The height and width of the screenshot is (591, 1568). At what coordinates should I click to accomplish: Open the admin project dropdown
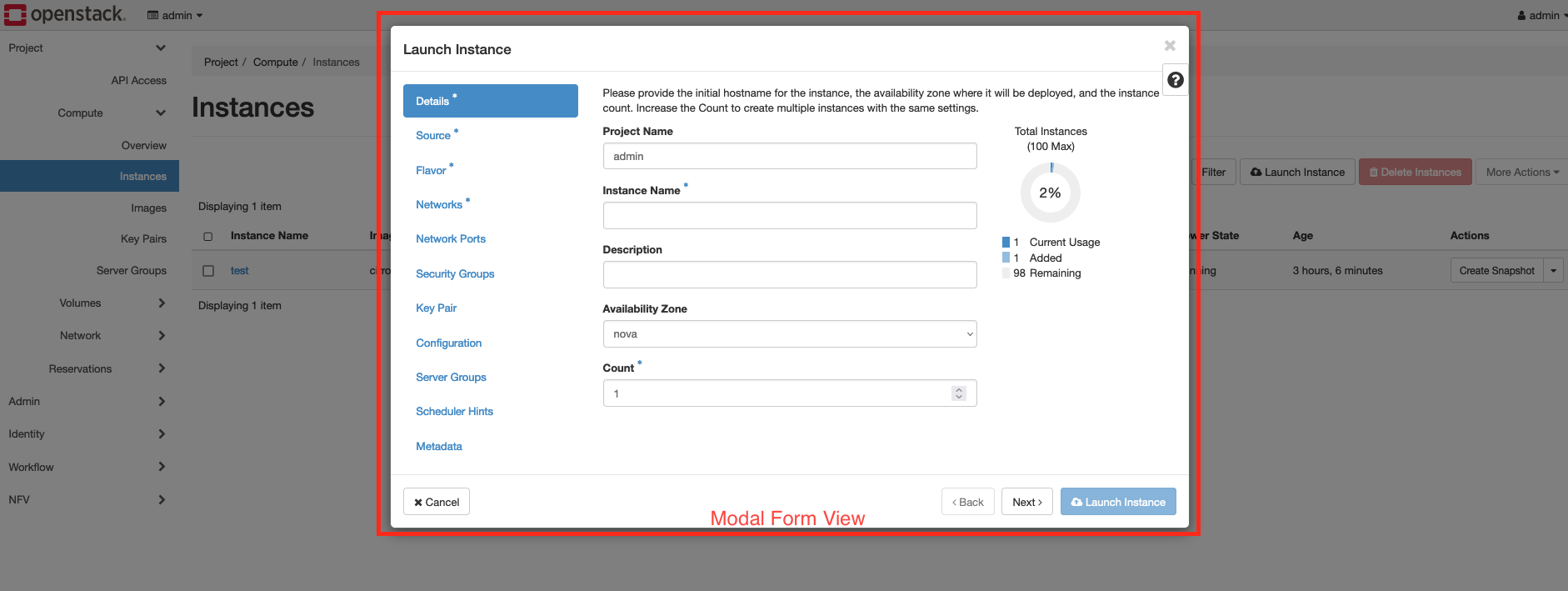[x=175, y=15]
